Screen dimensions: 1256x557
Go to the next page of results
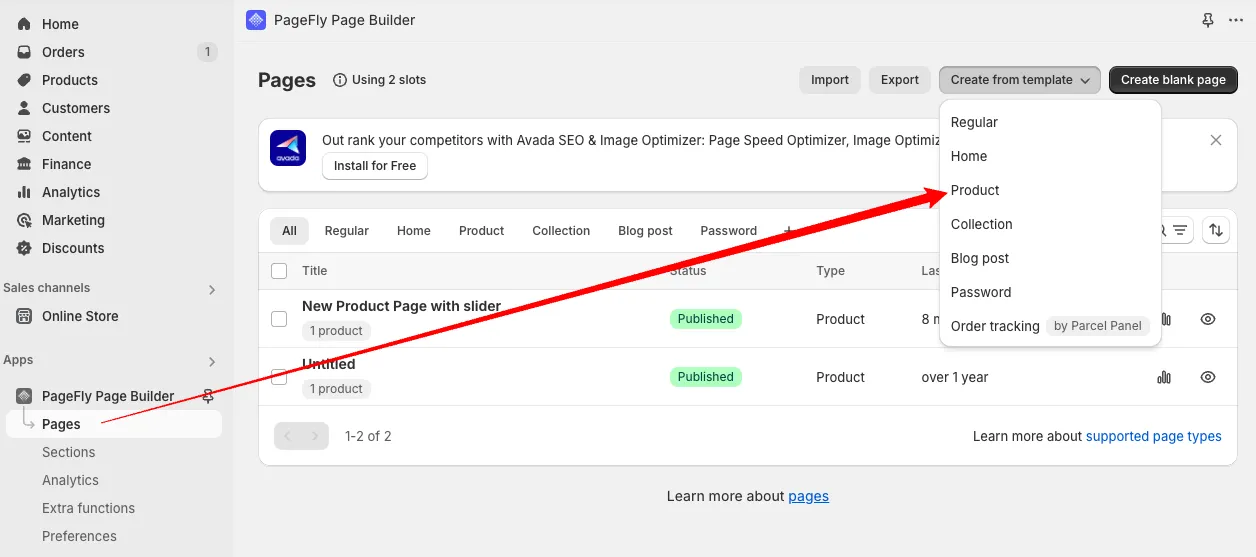[x=315, y=436]
